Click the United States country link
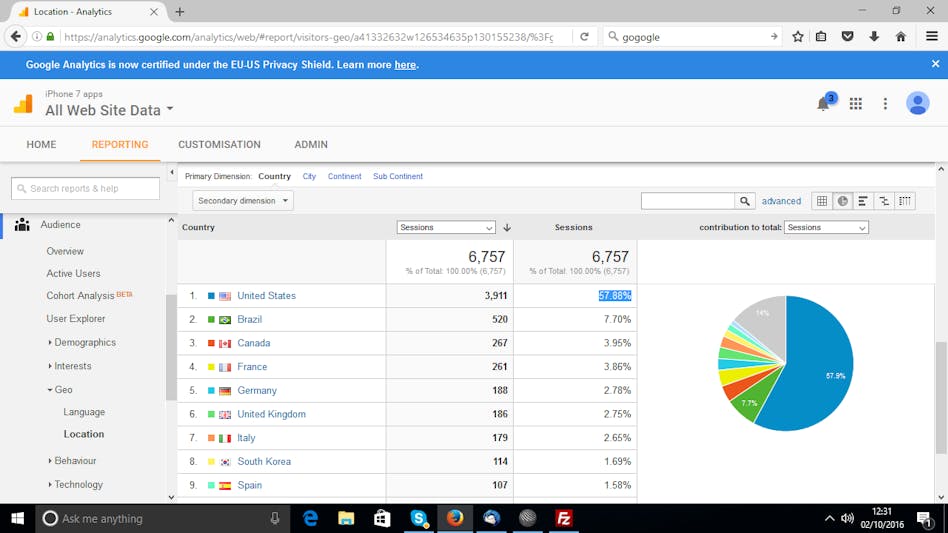 [266, 296]
